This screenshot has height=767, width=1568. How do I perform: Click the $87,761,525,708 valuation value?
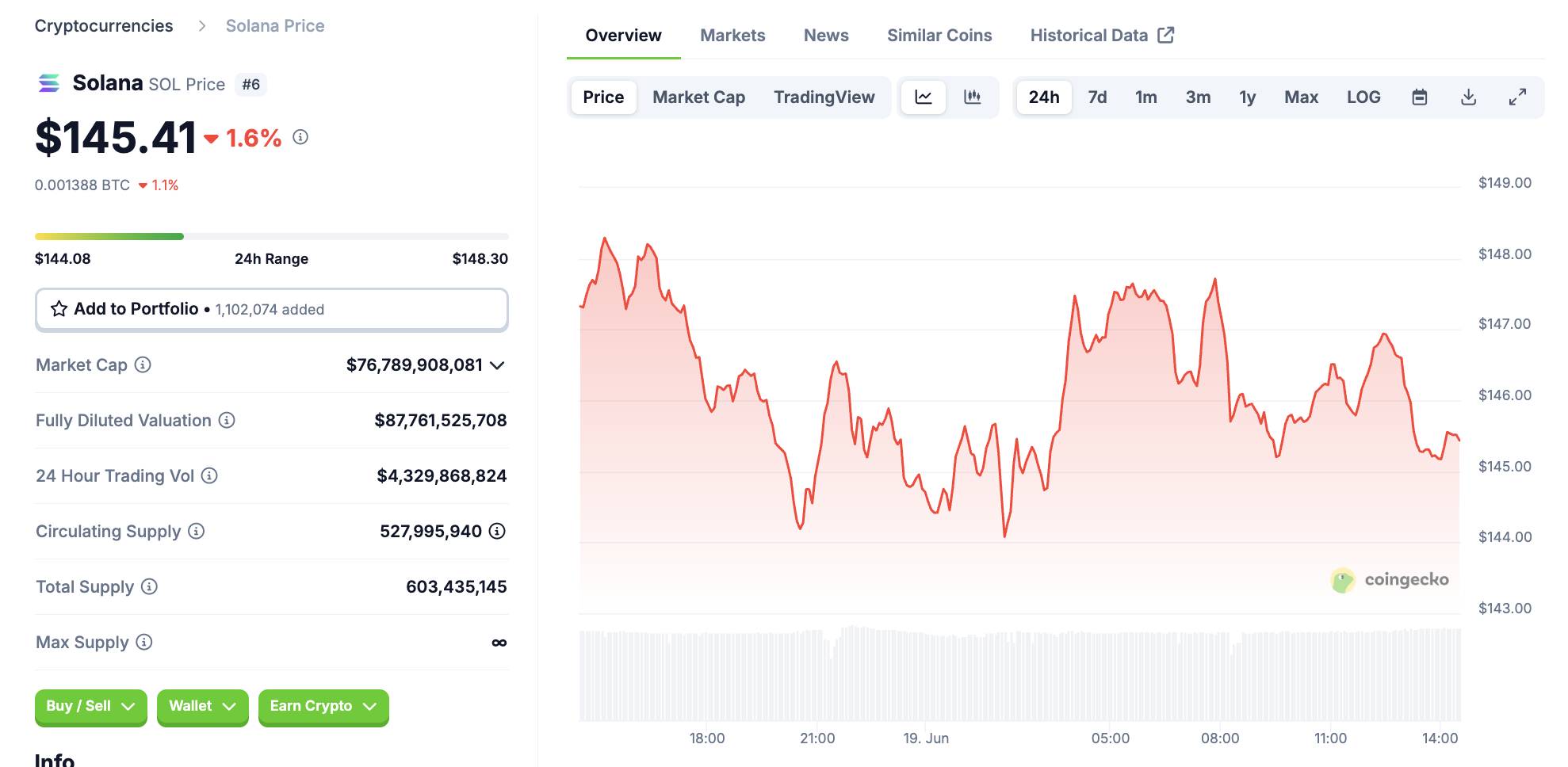coord(441,420)
